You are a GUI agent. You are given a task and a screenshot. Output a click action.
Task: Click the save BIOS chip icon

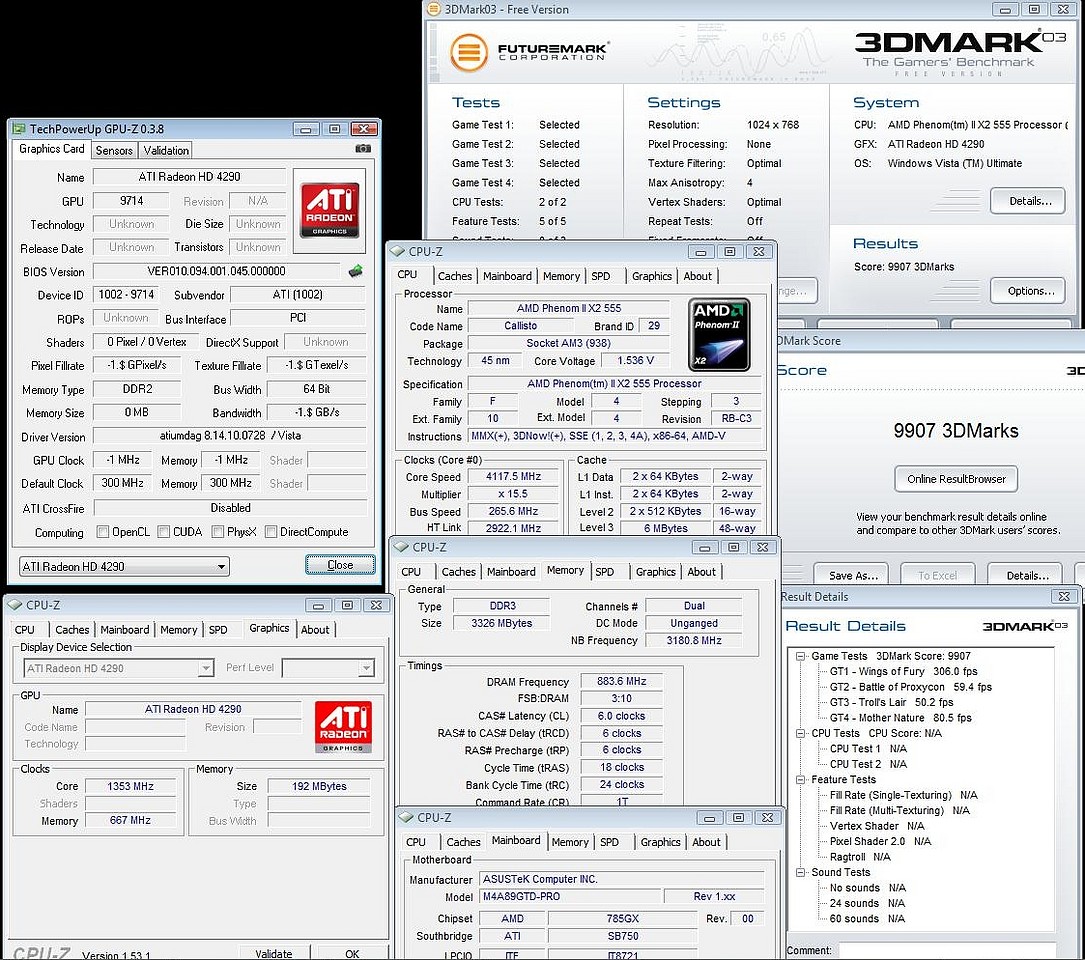(x=355, y=271)
